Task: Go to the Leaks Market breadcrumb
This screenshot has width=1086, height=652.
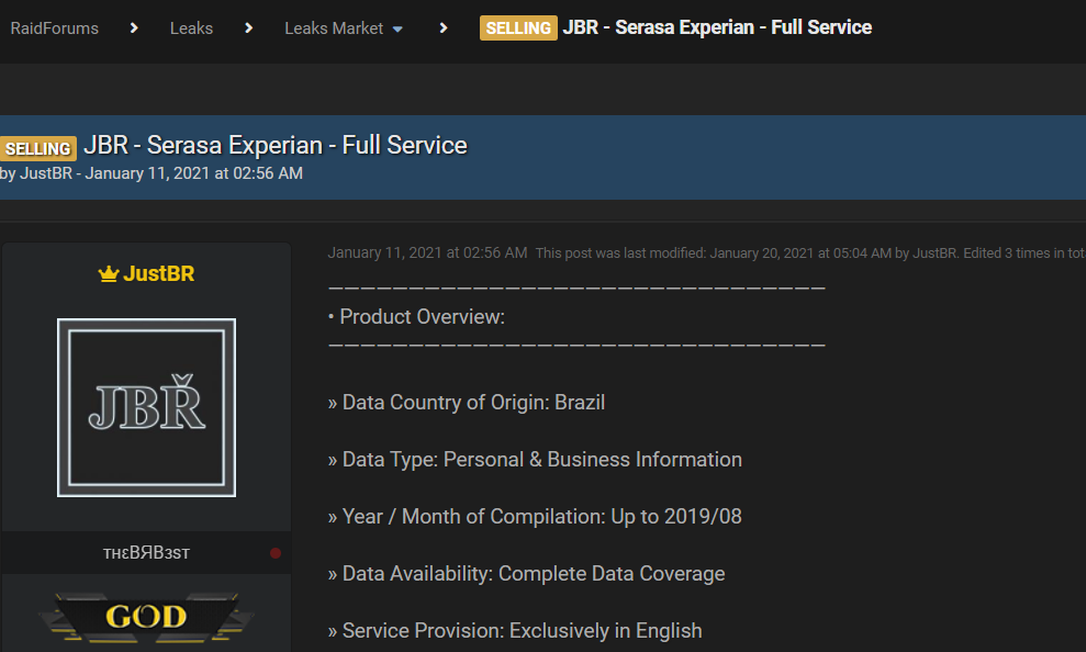Action: point(333,28)
